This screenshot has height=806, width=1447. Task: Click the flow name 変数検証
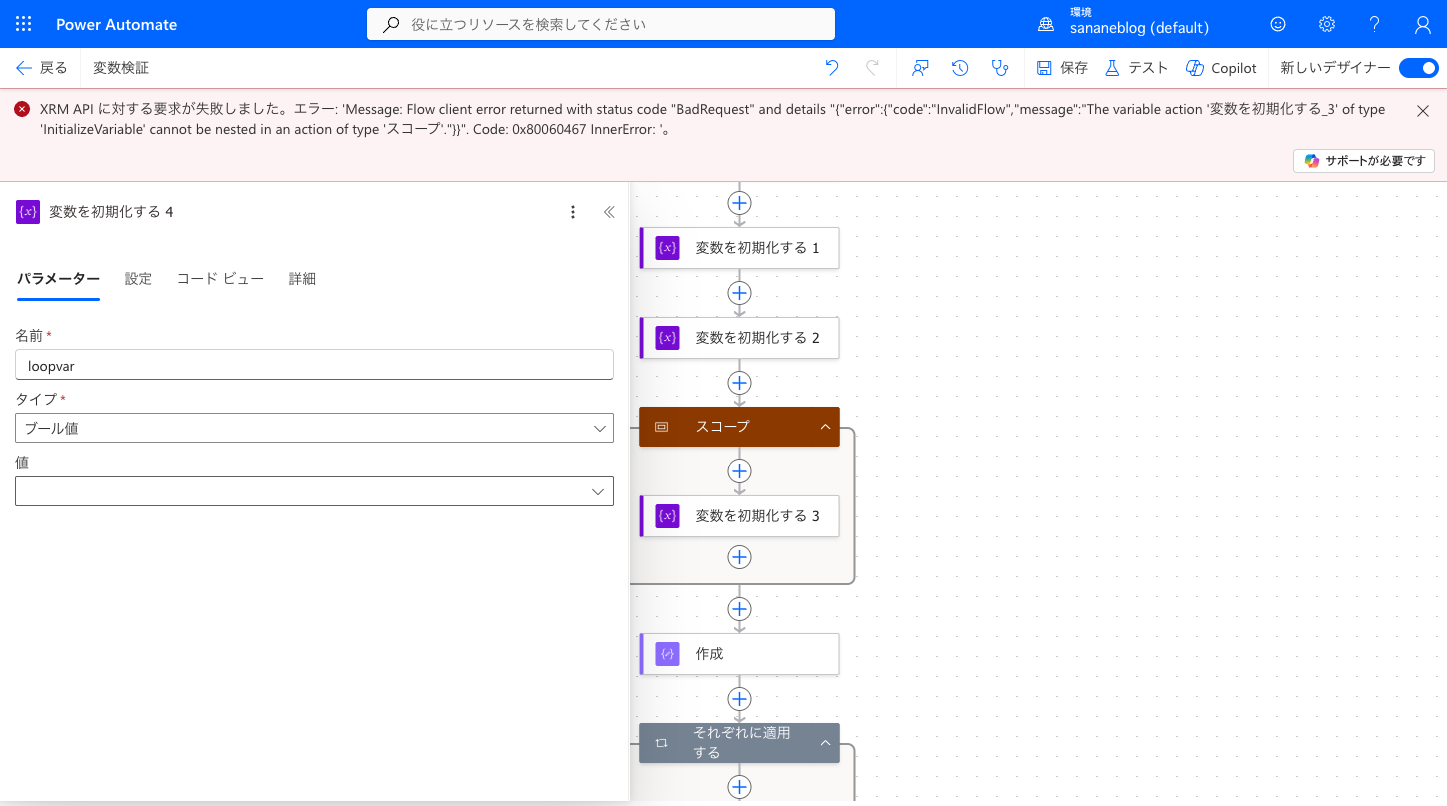coord(121,68)
